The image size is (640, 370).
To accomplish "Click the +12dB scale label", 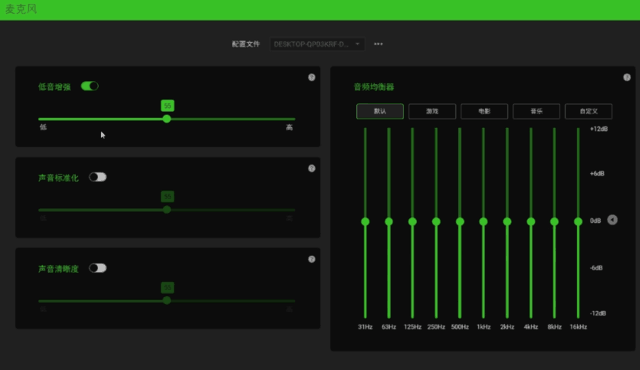I will 599,129.
